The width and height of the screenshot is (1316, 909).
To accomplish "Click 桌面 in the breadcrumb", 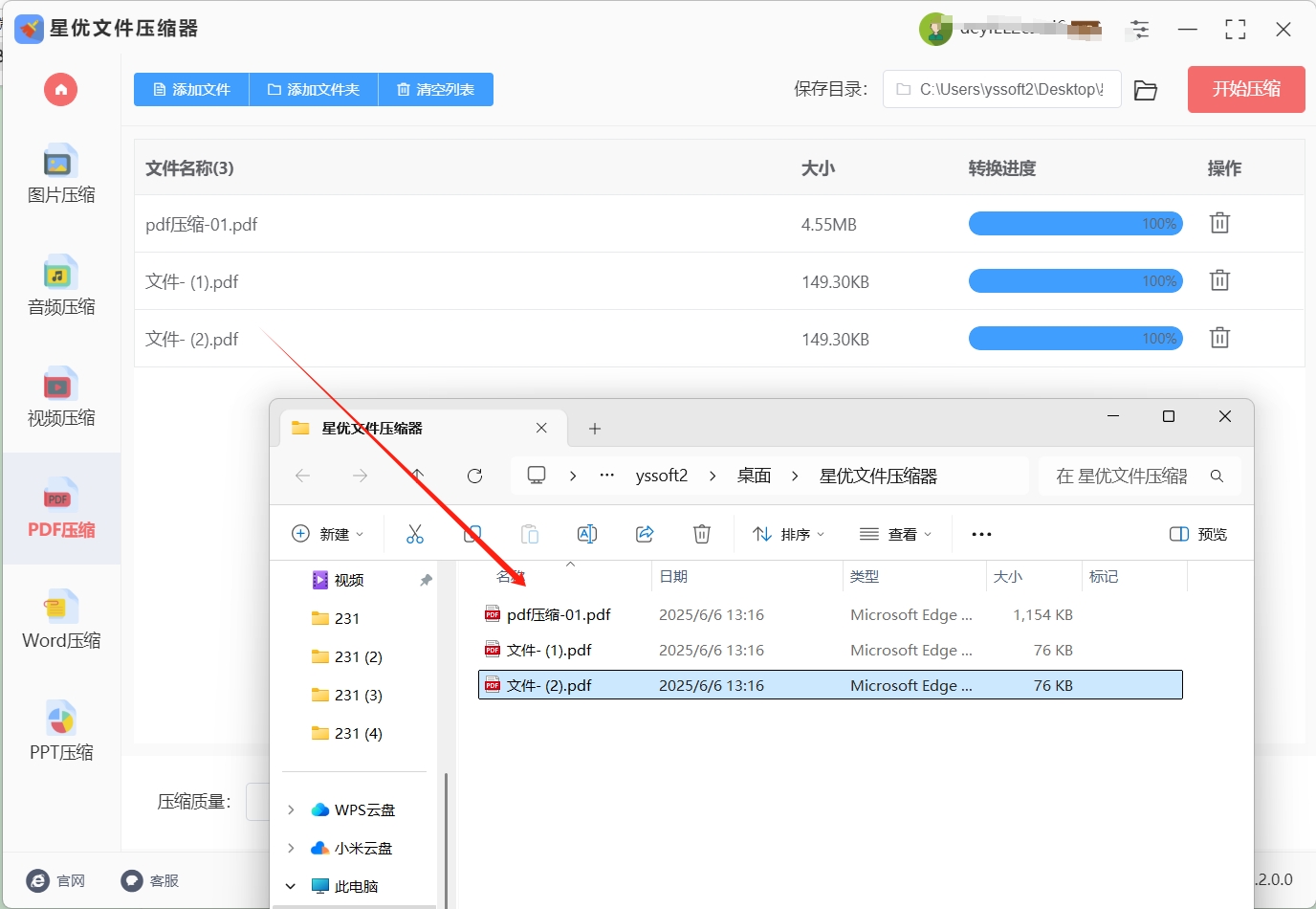I will (754, 476).
